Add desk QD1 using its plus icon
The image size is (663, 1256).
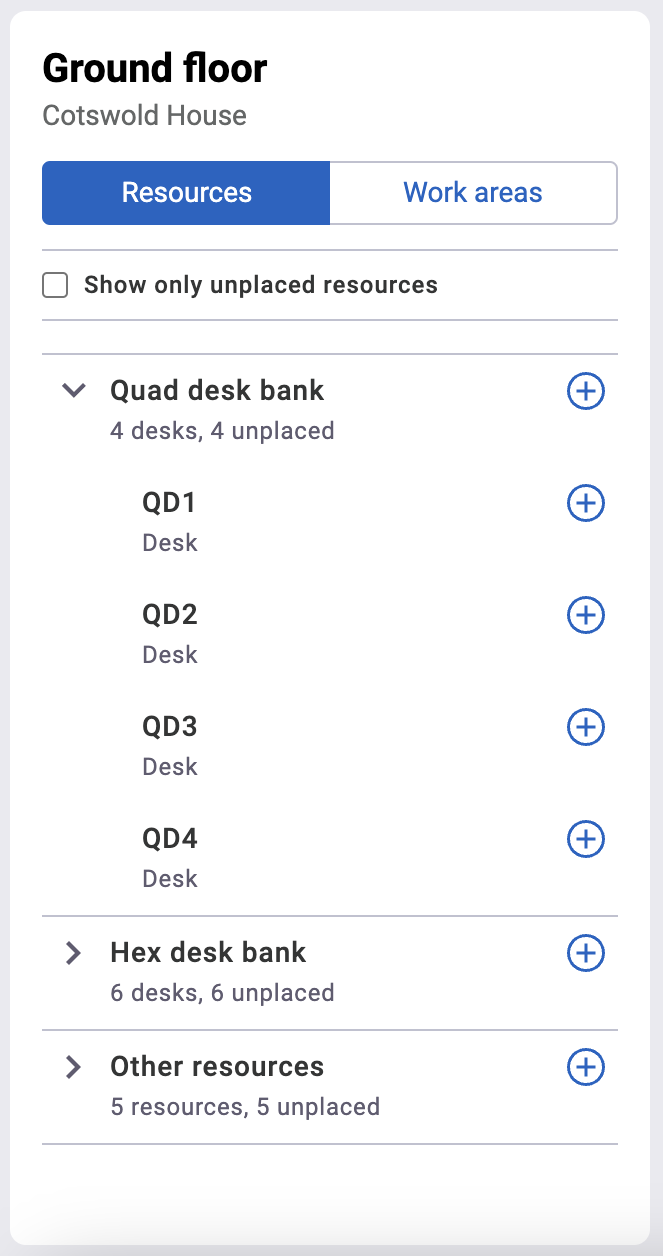click(586, 503)
